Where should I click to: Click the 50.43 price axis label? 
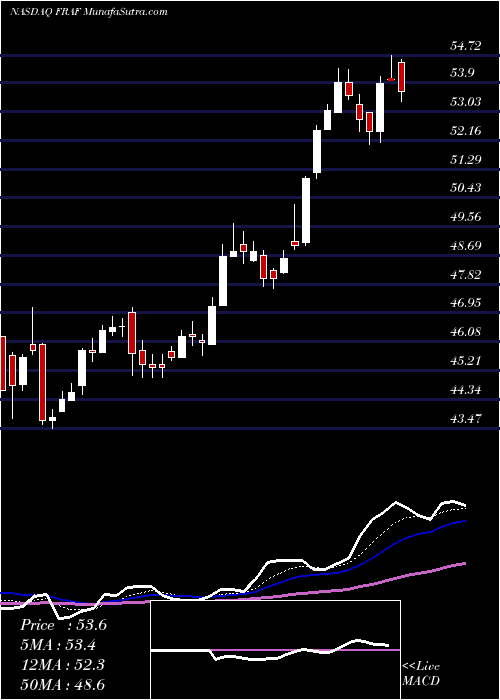coord(466,188)
